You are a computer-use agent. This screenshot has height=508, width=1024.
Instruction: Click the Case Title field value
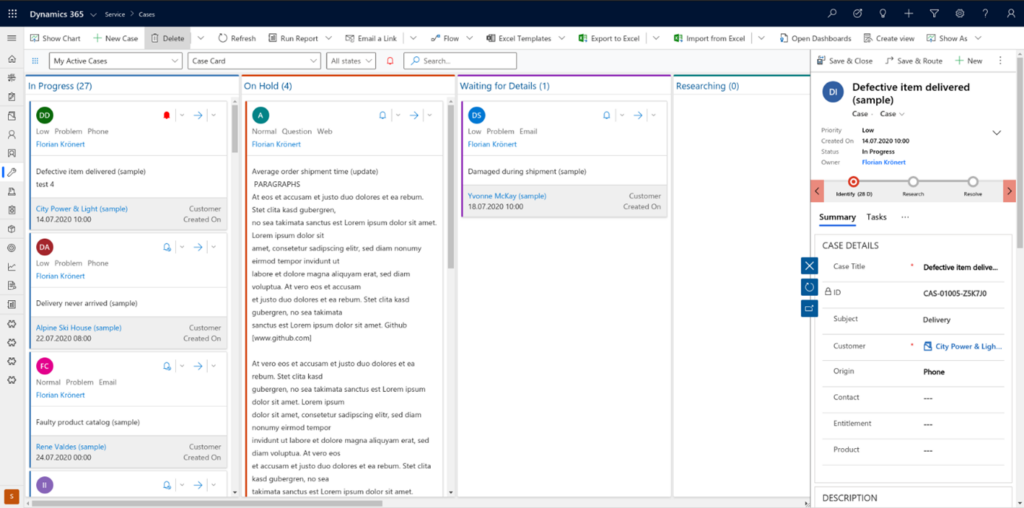pos(960,267)
